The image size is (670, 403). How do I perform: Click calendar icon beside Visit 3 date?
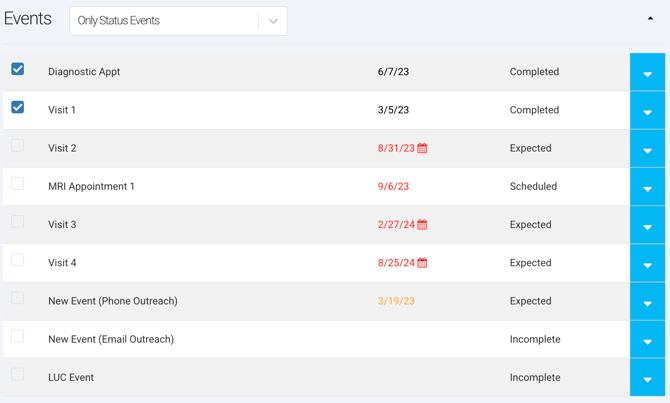[x=422, y=225]
